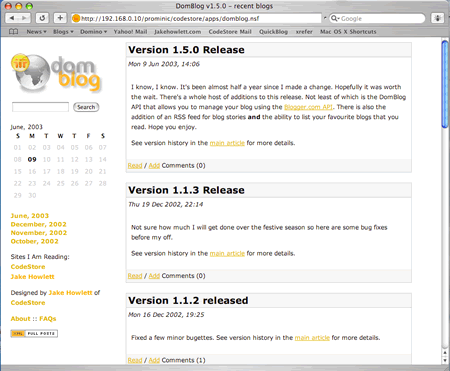Add a comment to Version 1.1.3 Release
The width and height of the screenshot is (450, 371).
[x=154, y=276]
